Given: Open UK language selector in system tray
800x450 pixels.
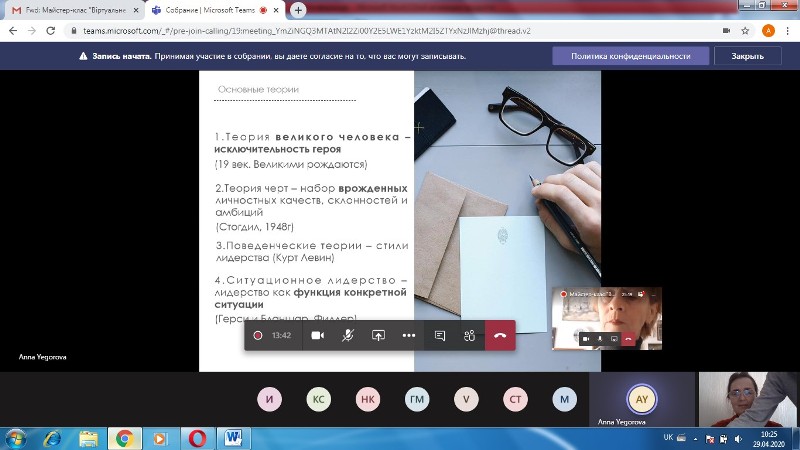Looking at the screenshot, I should coord(668,438).
